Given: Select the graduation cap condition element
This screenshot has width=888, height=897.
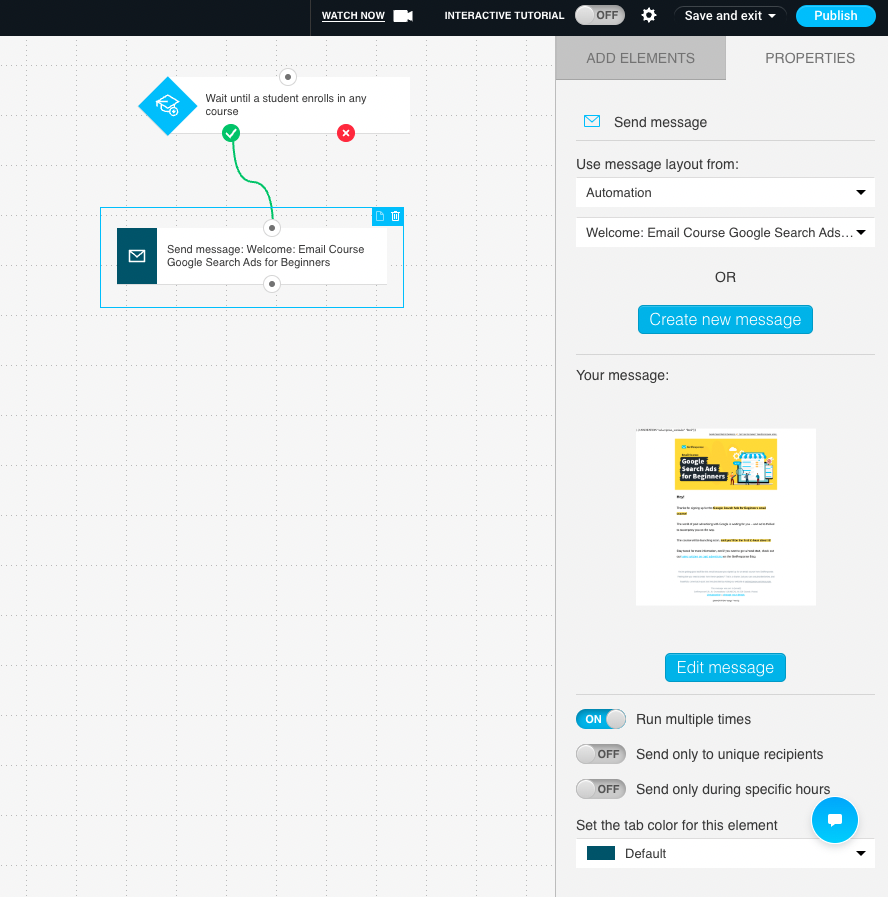Looking at the screenshot, I should pos(167,105).
